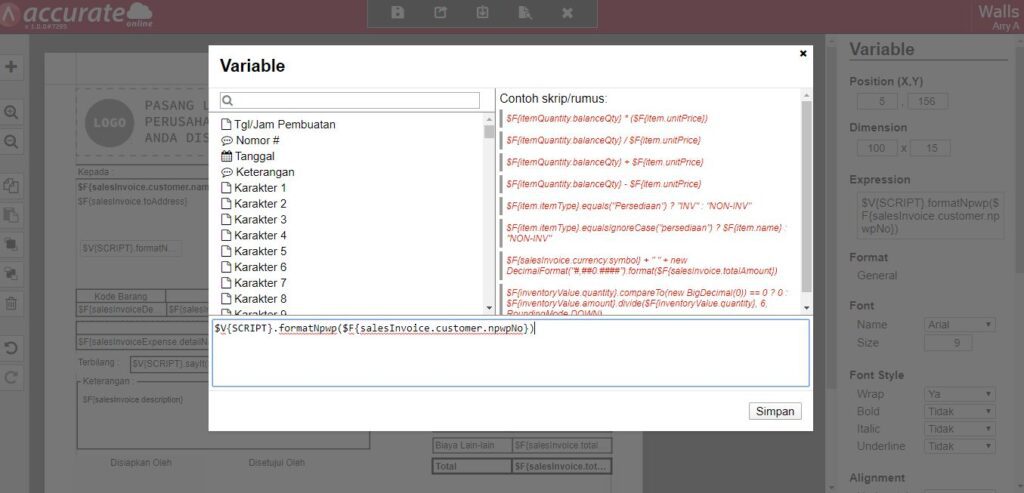Click the Dimension width field showing 100
Image resolution: width=1024 pixels, height=493 pixels.
[877, 148]
